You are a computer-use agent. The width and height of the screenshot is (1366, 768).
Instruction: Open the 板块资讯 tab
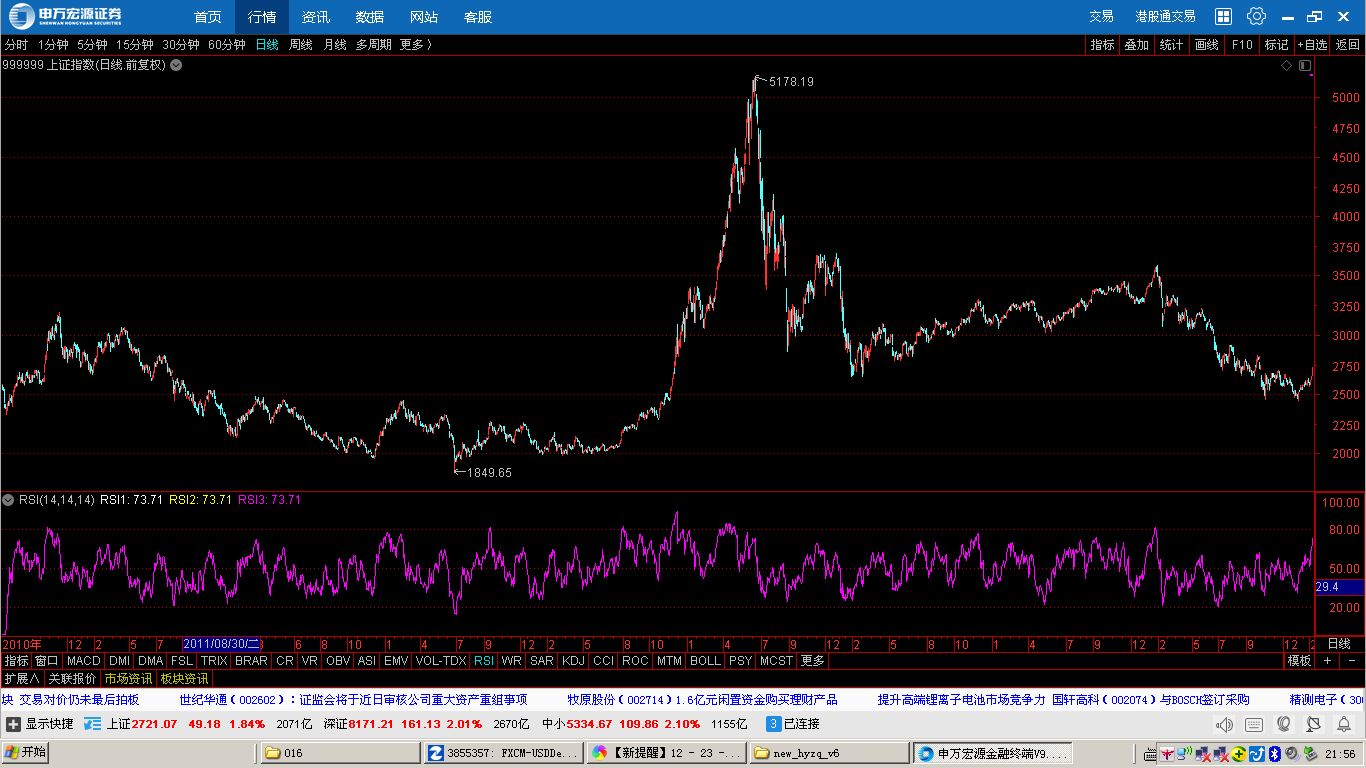coord(184,678)
